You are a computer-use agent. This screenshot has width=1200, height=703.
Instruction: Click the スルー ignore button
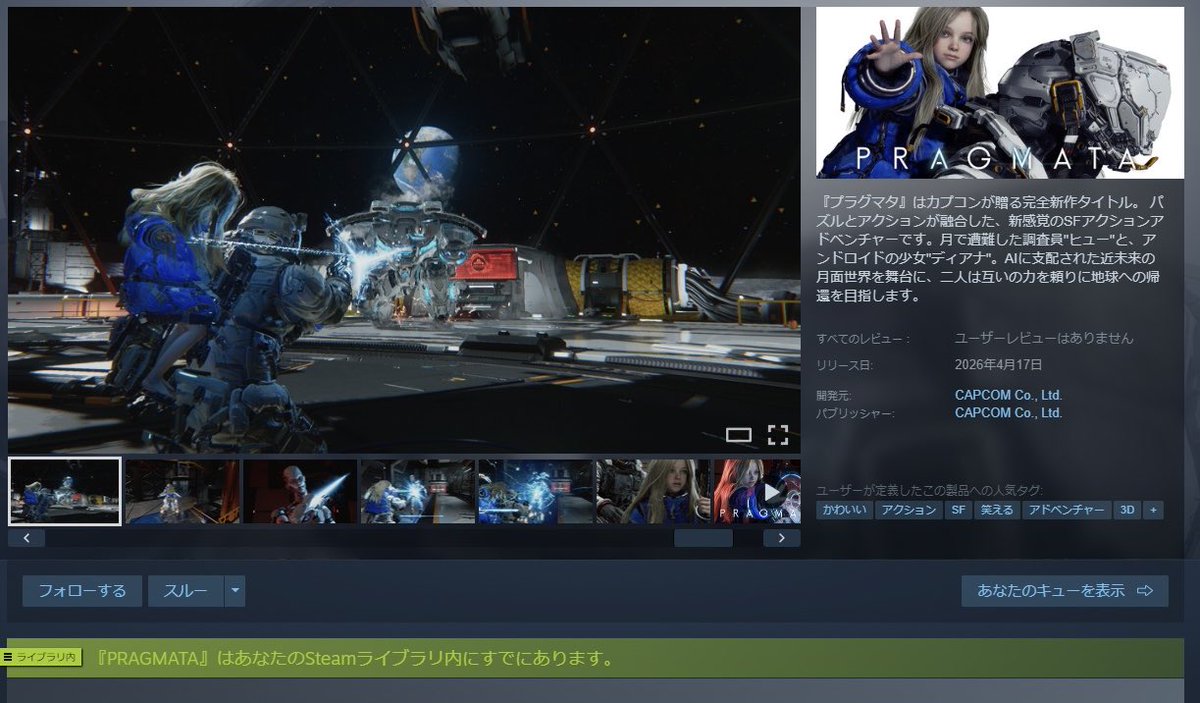point(186,591)
